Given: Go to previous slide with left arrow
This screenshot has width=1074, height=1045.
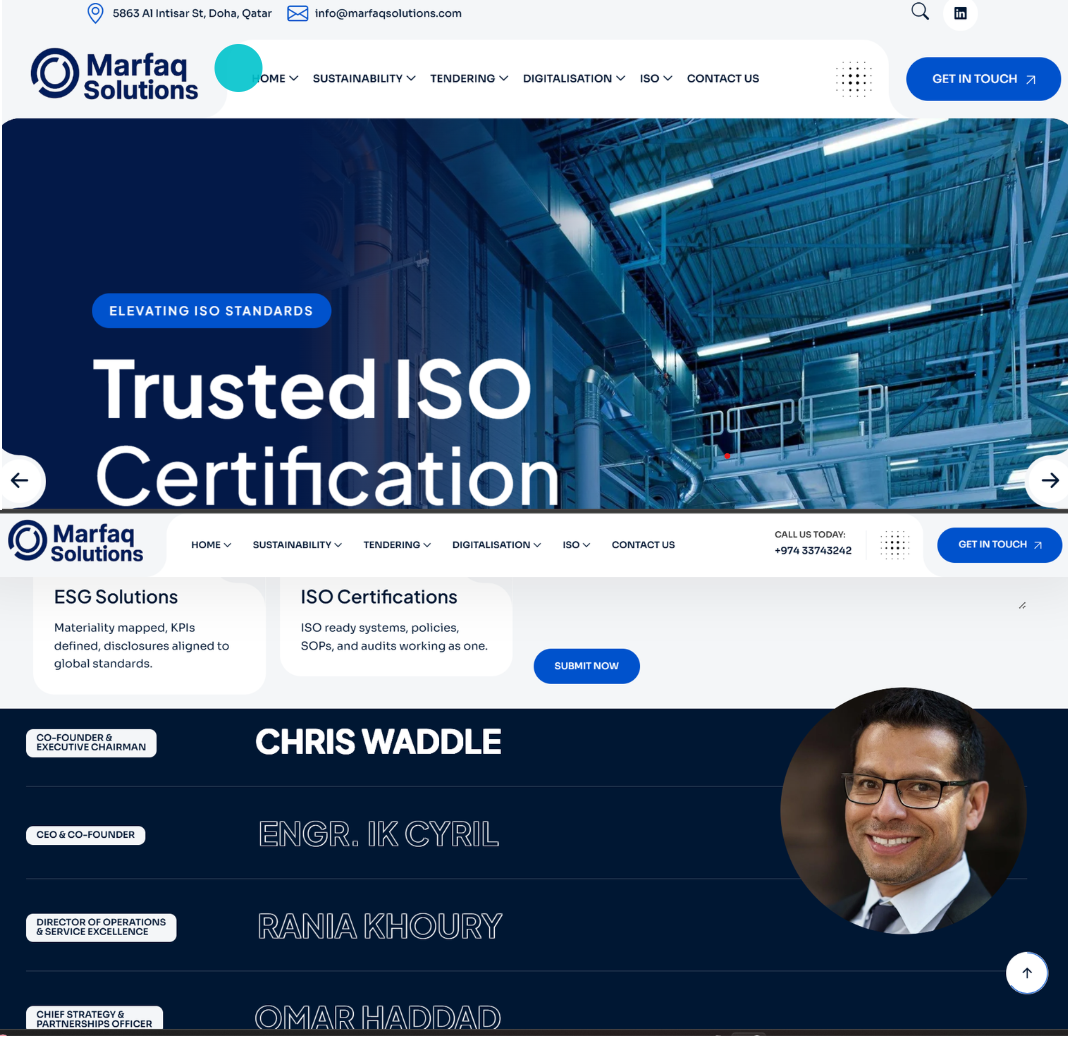Looking at the screenshot, I should (x=20, y=481).
